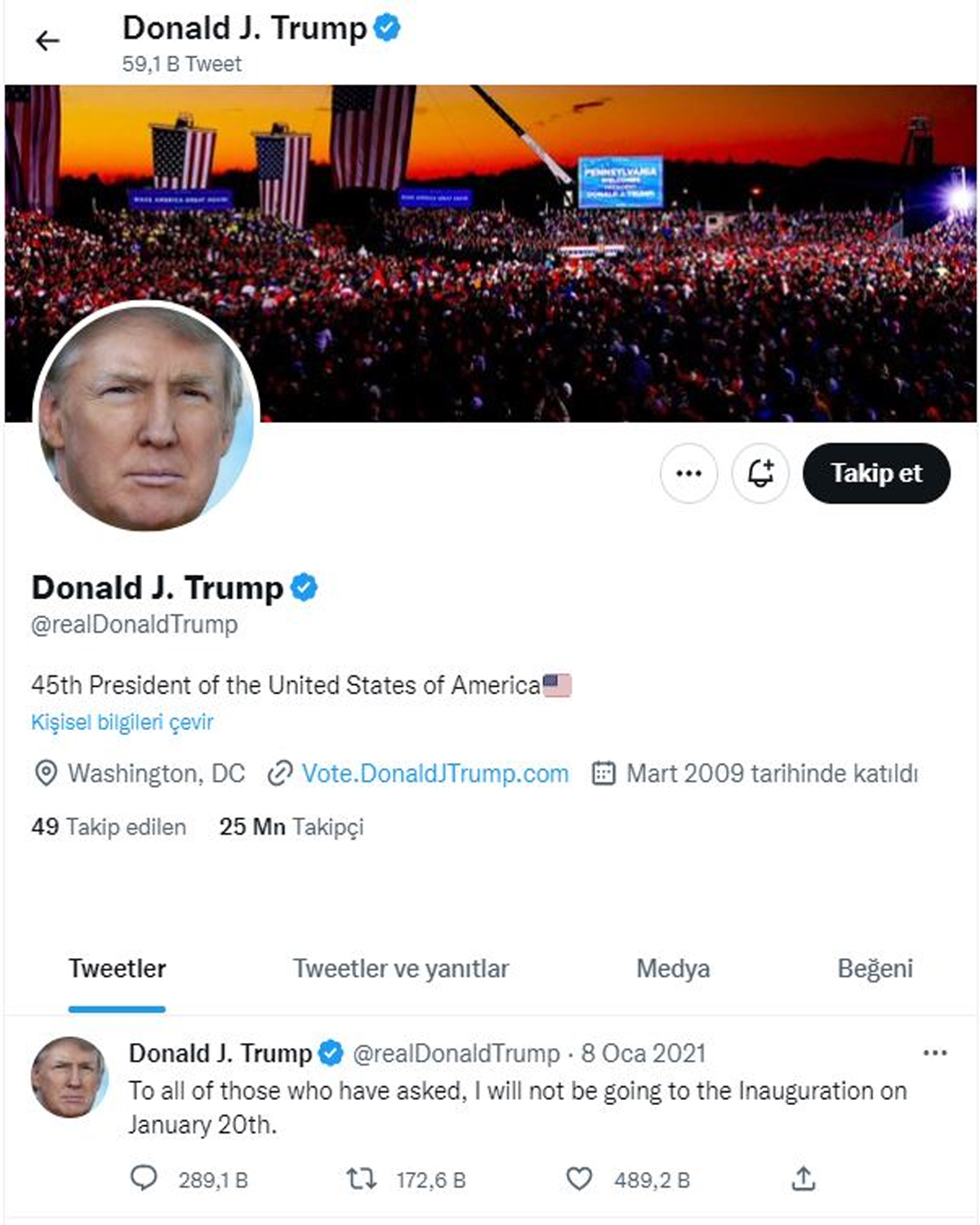This screenshot has width=980, height=1225.
Task: Click the back arrow icon
Action: [48, 40]
